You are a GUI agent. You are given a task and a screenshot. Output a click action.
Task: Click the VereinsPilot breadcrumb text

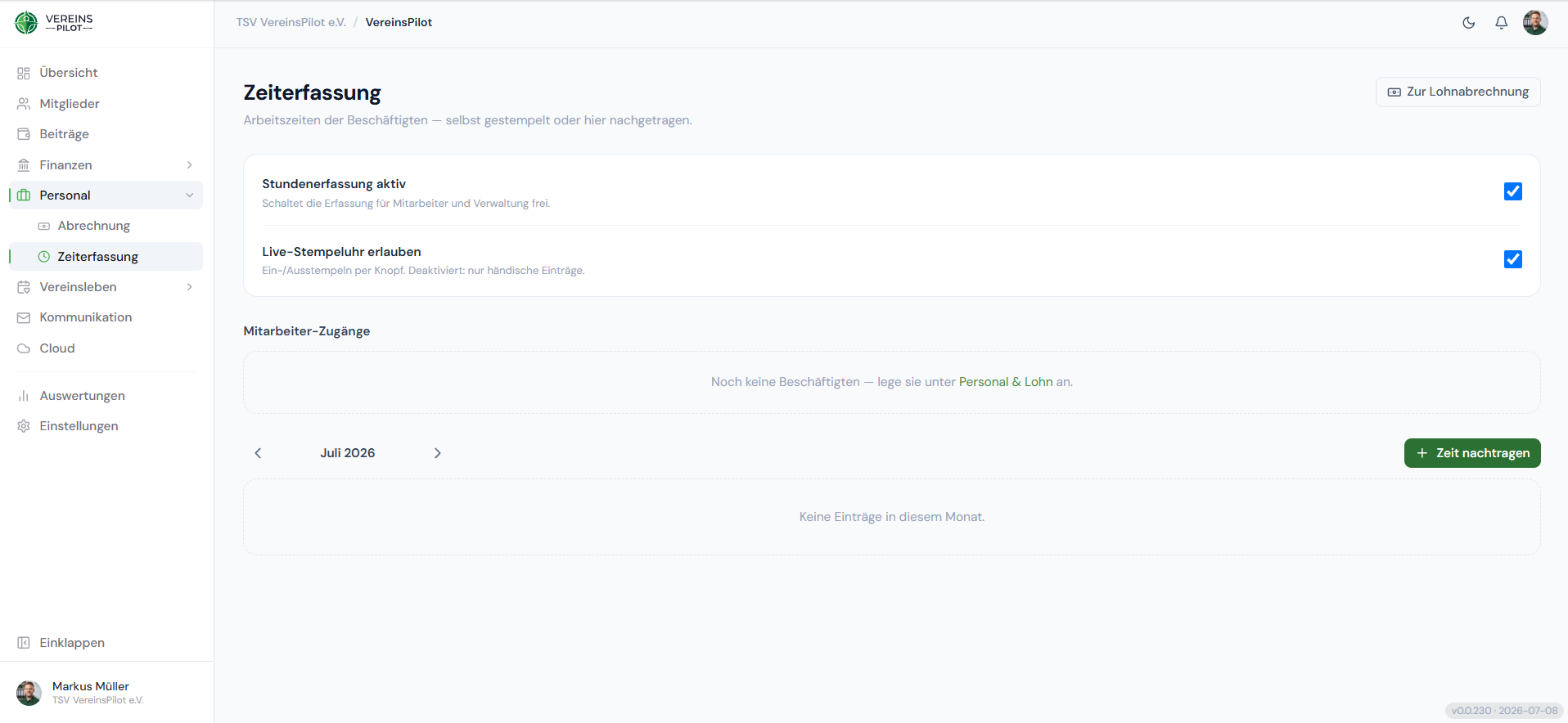[x=399, y=22]
